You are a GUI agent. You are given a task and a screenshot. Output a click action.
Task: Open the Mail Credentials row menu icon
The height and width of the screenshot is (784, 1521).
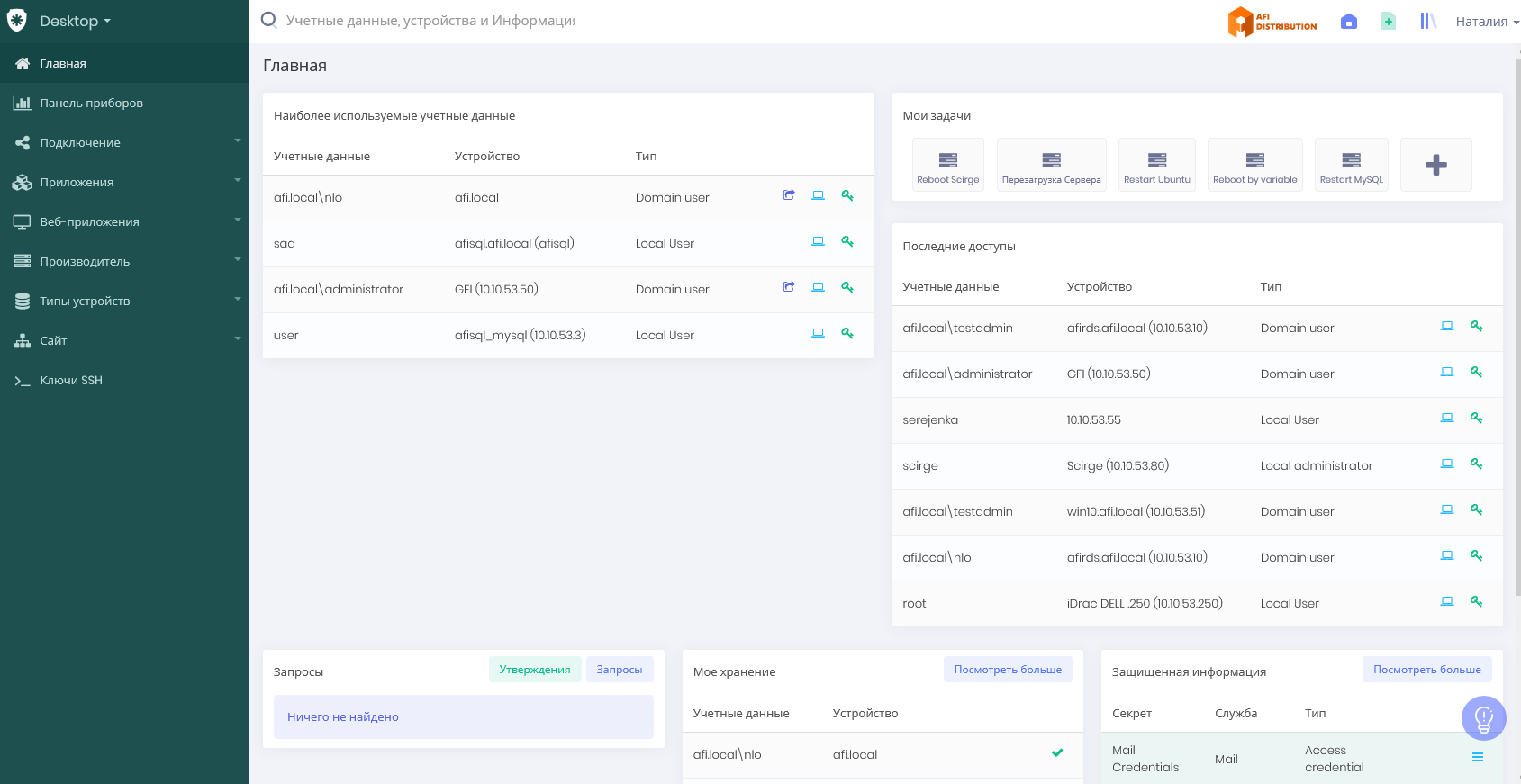click(x=1478, y=758)
